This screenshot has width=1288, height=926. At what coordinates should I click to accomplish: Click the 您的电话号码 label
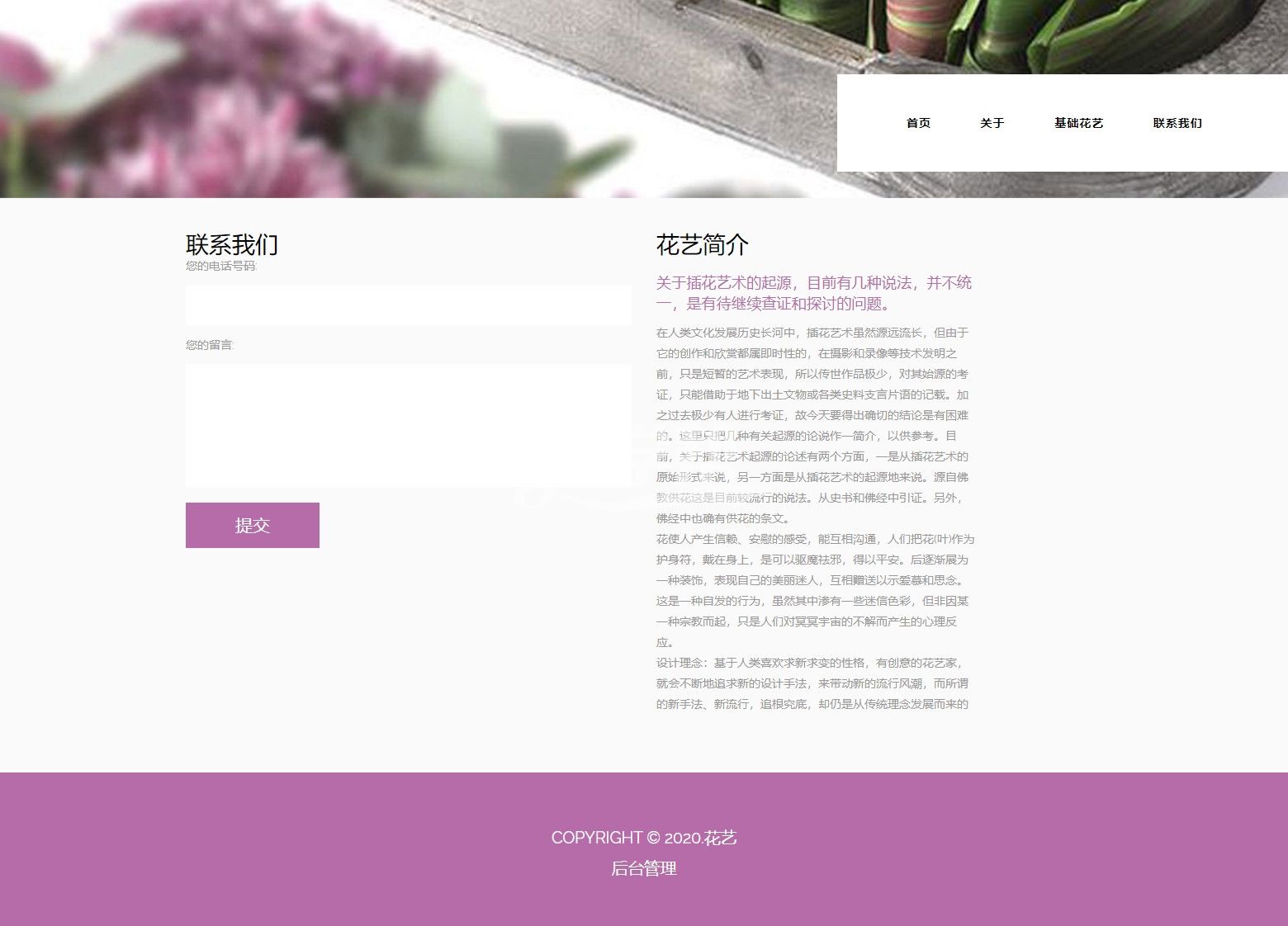221,266
